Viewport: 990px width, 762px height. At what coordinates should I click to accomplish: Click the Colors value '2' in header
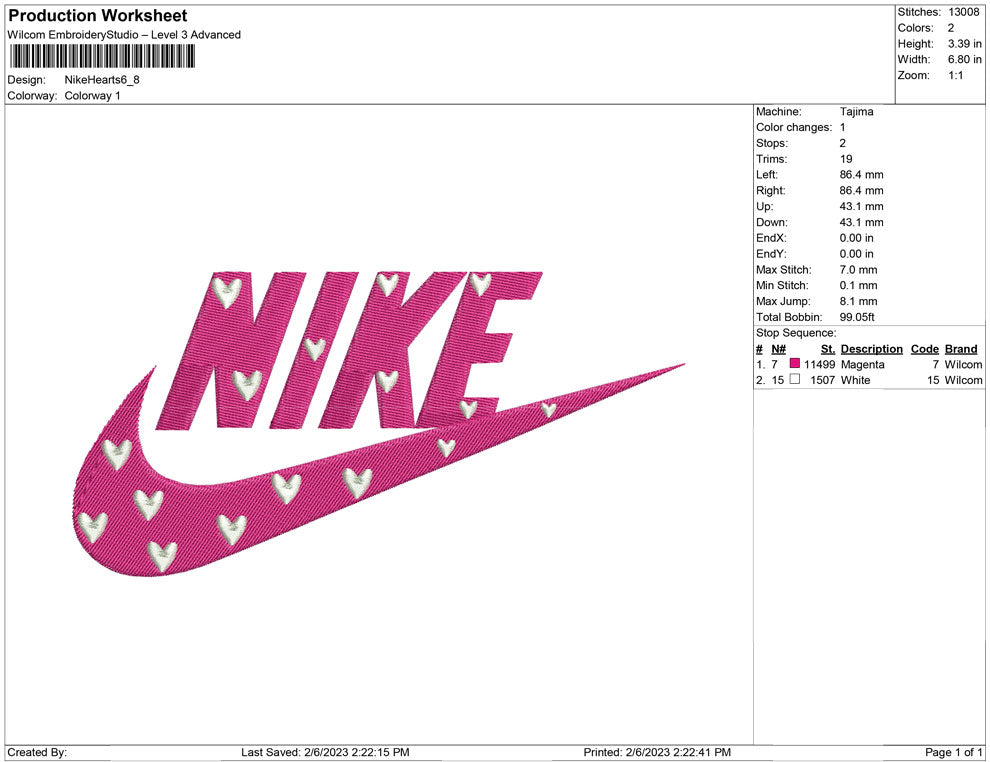click(x=951, y=28)
